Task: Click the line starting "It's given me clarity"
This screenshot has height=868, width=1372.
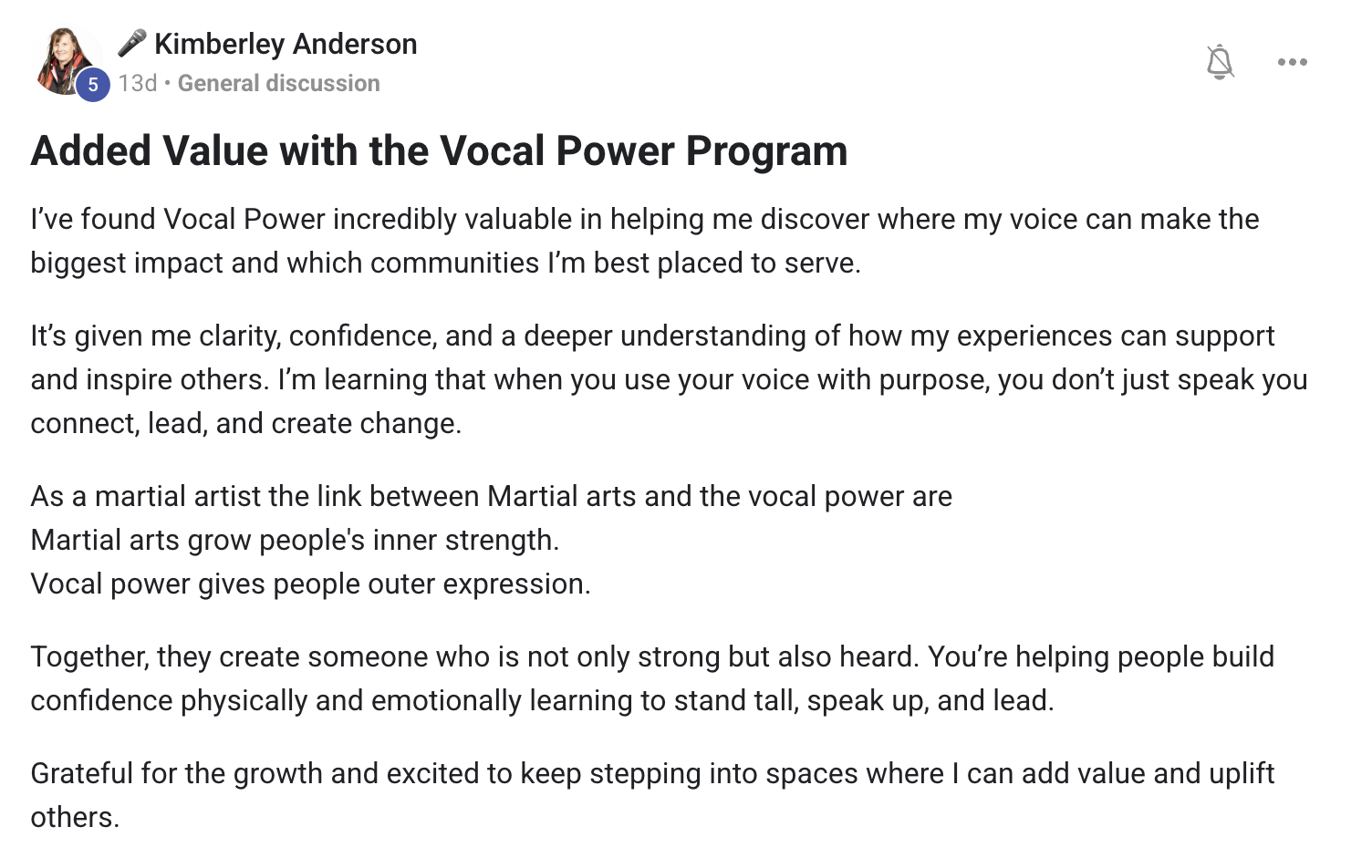Action: [x=651, y=336]
